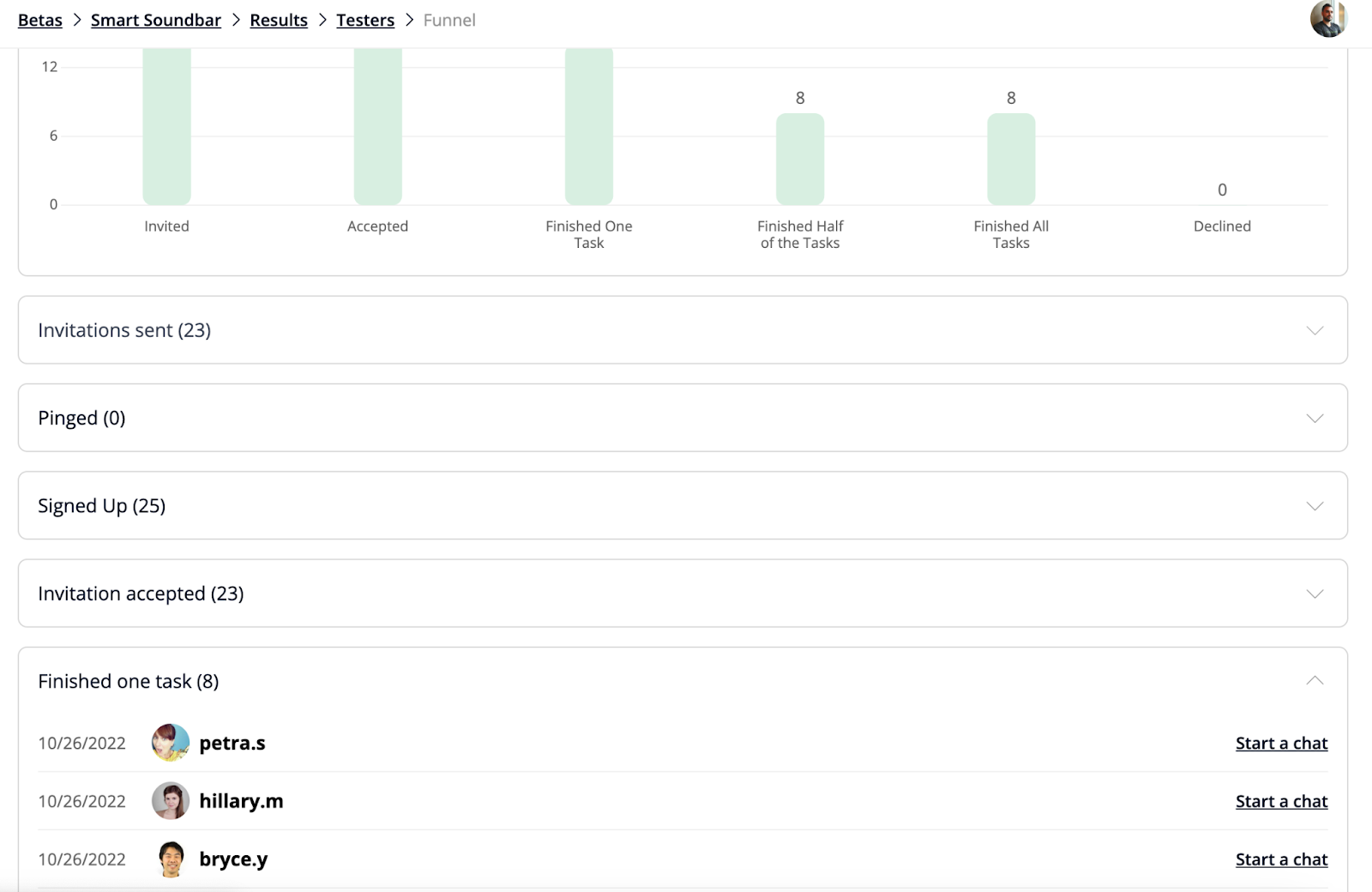Click the user profile avatar
1372x892 pixels.
pyautogui.click(x=1328, y=18)
